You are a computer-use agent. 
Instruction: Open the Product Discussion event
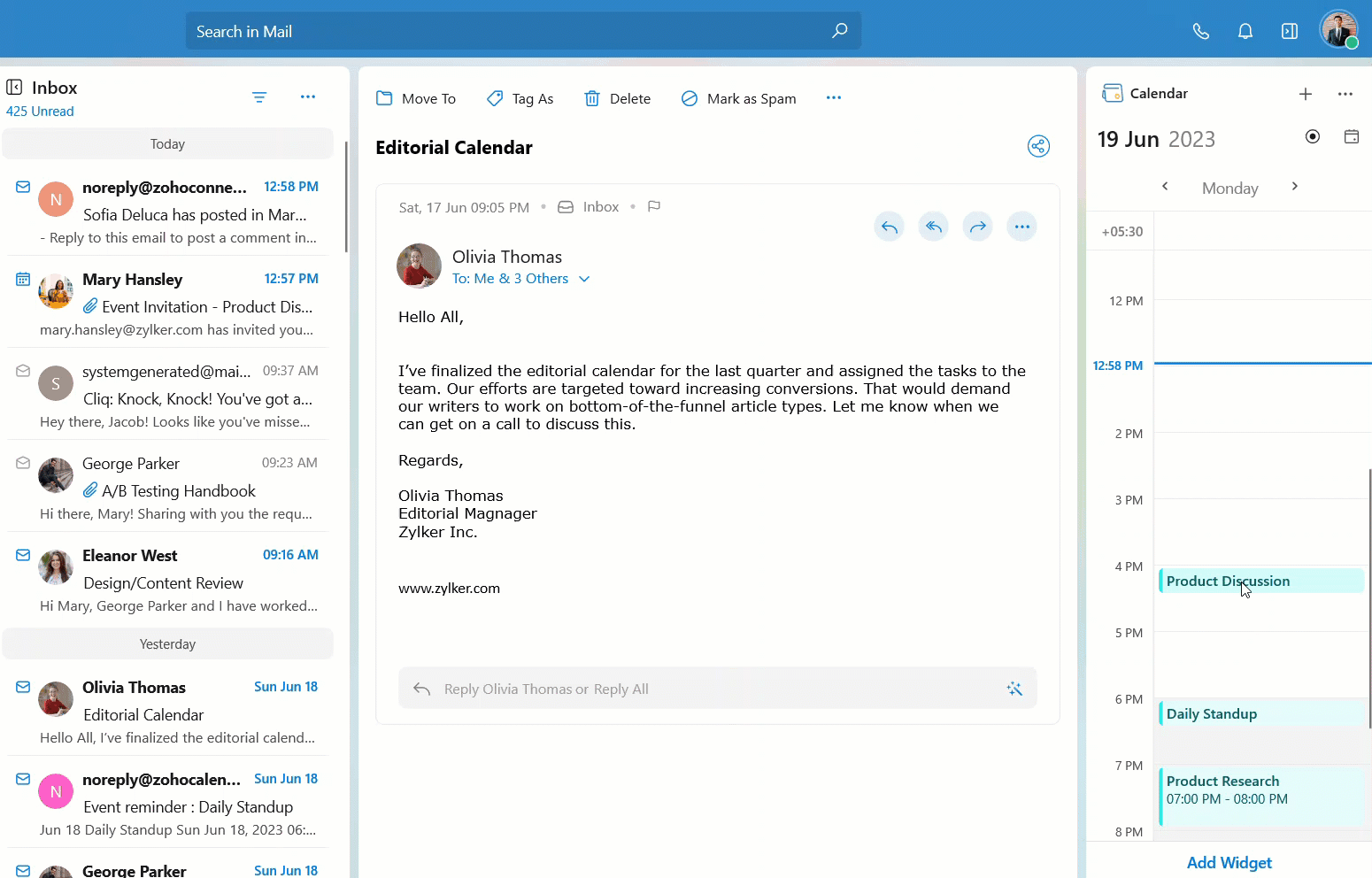click(1261, 581)
